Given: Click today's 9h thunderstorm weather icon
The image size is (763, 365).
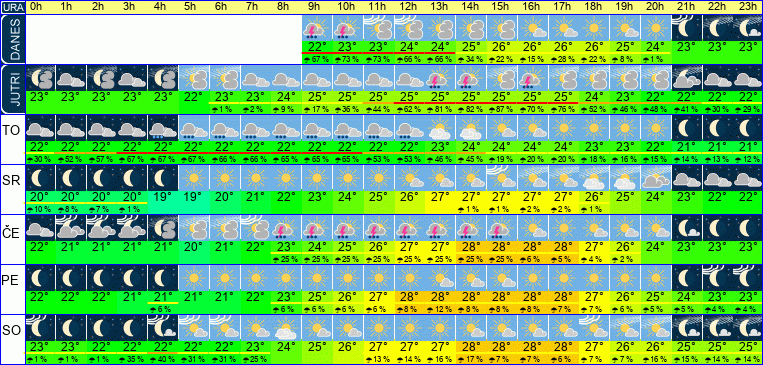Looking at the screenshot, I should tap(317, 28).
